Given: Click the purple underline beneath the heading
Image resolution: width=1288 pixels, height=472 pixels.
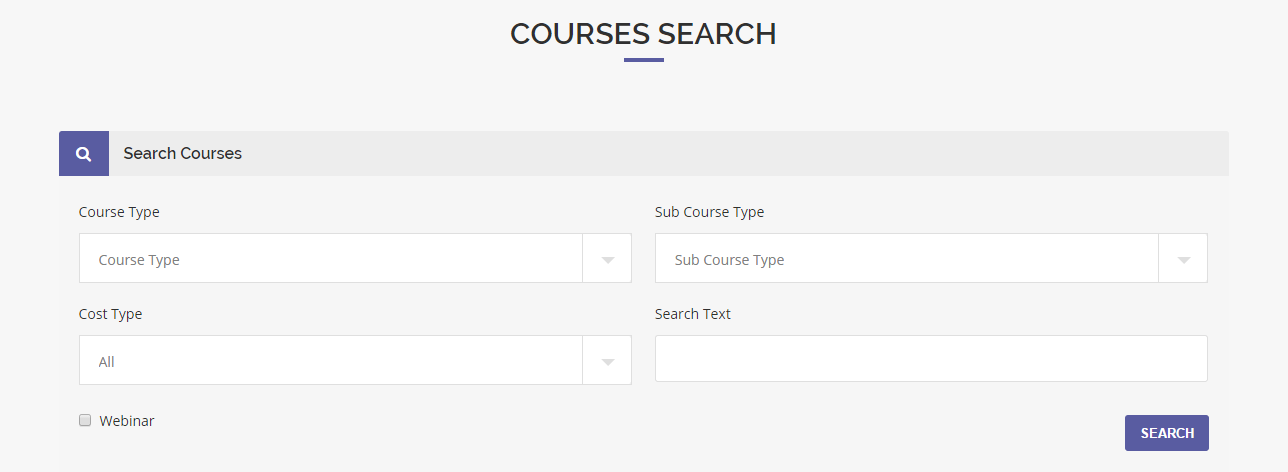Looking at the screenshot, I should [644, 60].
